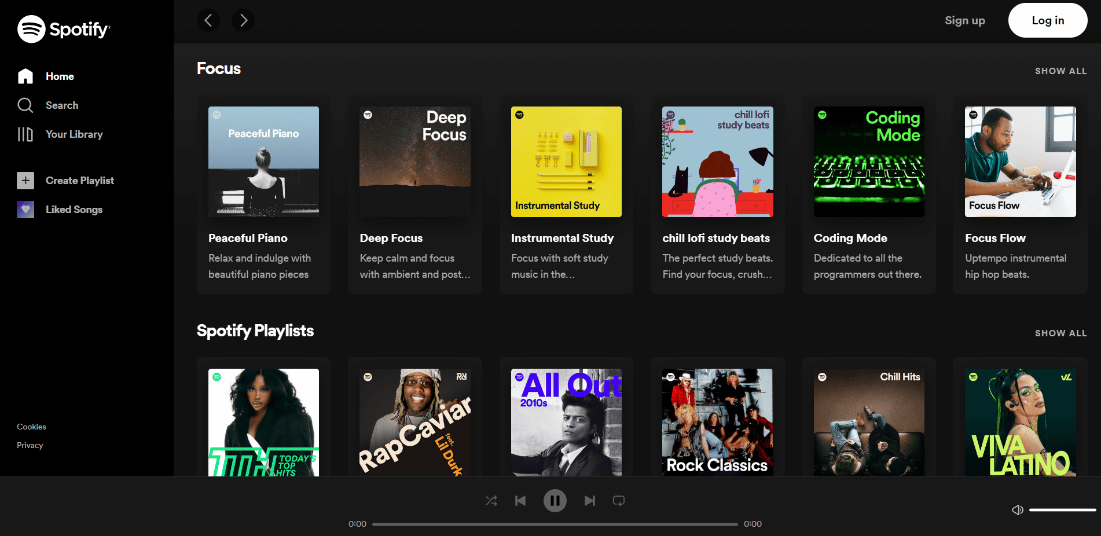The width and height of the screenshot is (1101, 536).
Task: Click the volume slider bar
Action: click(1062, 510)
